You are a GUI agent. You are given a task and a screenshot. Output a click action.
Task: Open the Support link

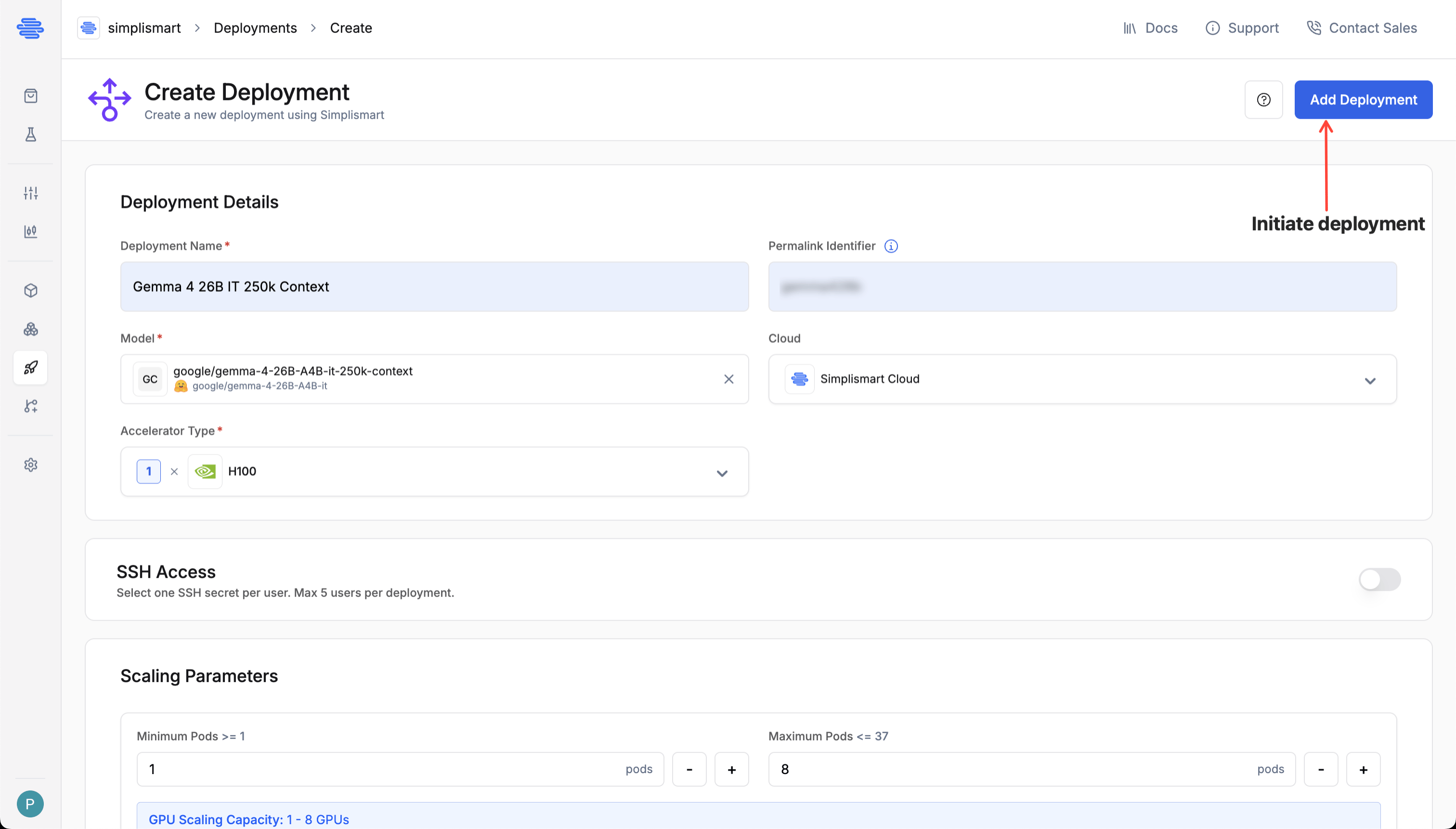tap(1241, 28)
